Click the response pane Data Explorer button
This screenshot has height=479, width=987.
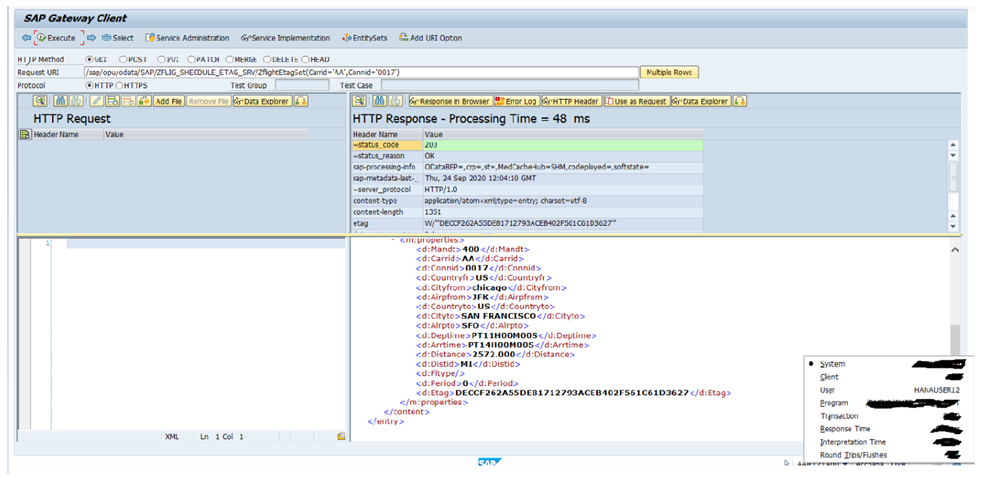[701, 101]
